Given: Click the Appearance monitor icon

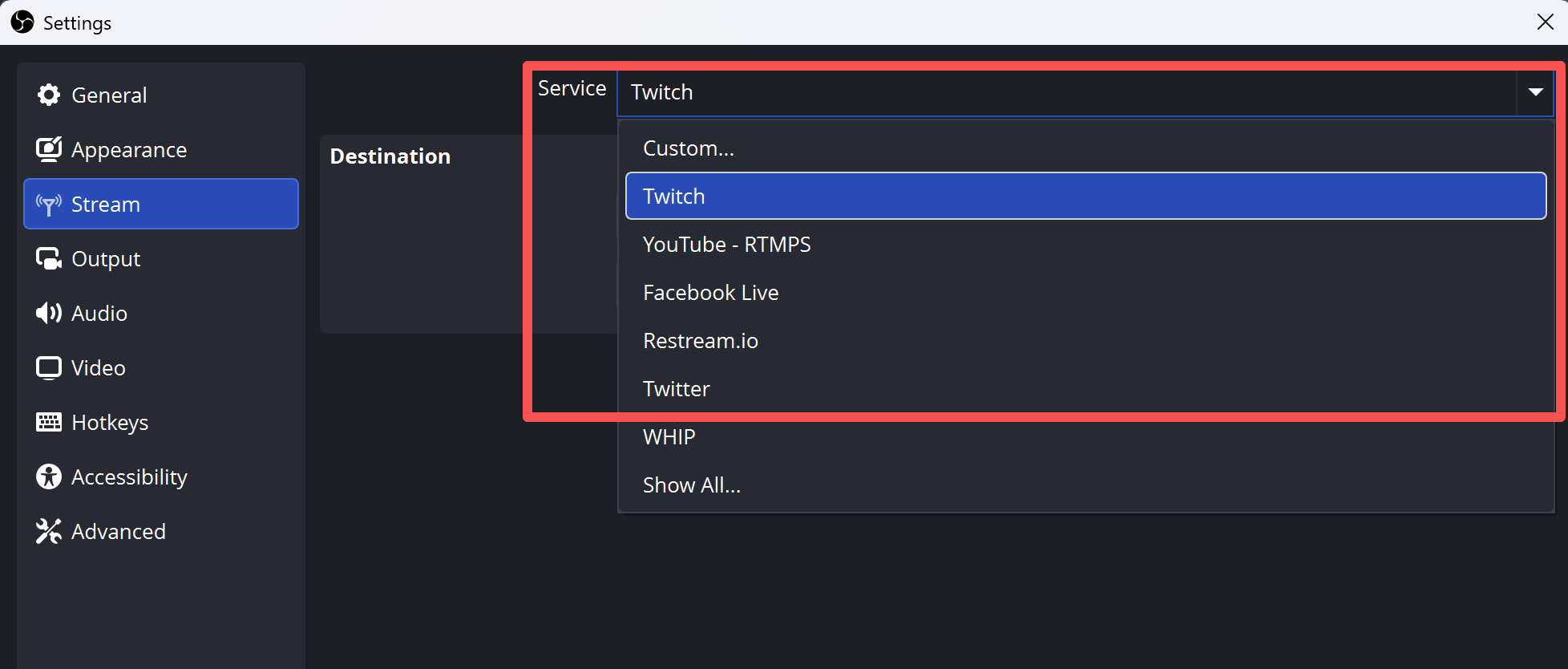Looking at the screenshot, I should pyautogui.click(x=49, y=149).
